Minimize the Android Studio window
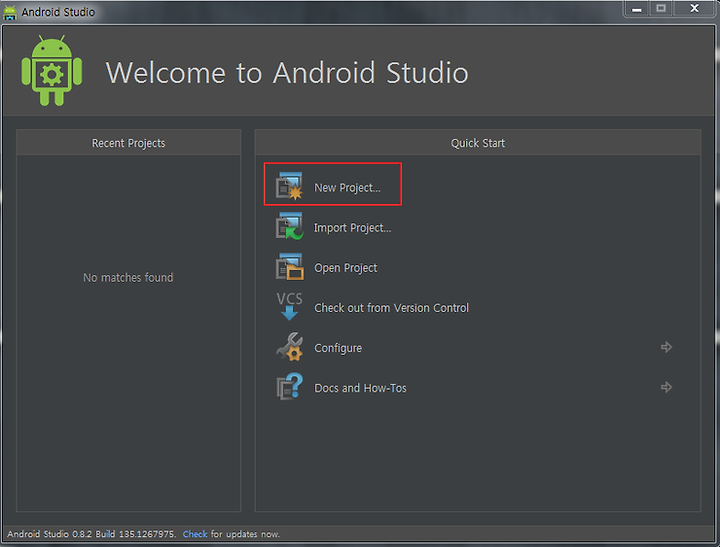 coord(636,9)
